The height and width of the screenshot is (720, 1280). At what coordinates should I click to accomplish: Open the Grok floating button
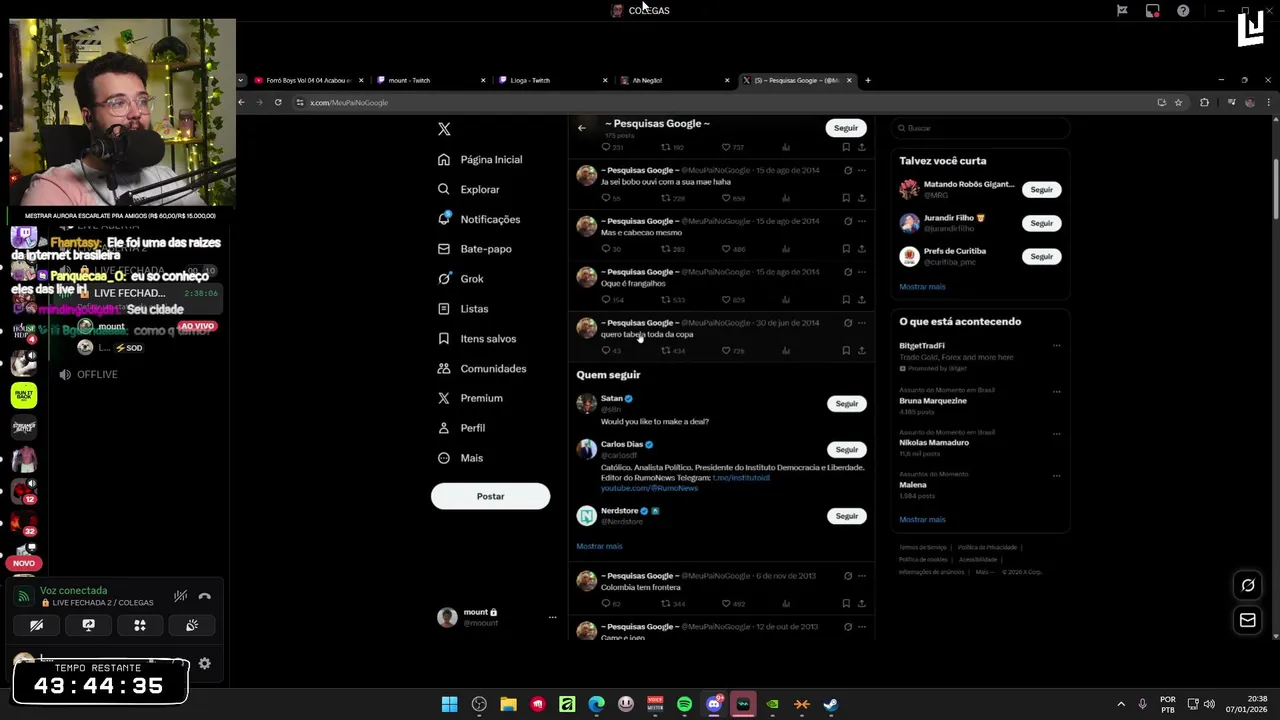pyautogui.click(x=1248, y=585)
